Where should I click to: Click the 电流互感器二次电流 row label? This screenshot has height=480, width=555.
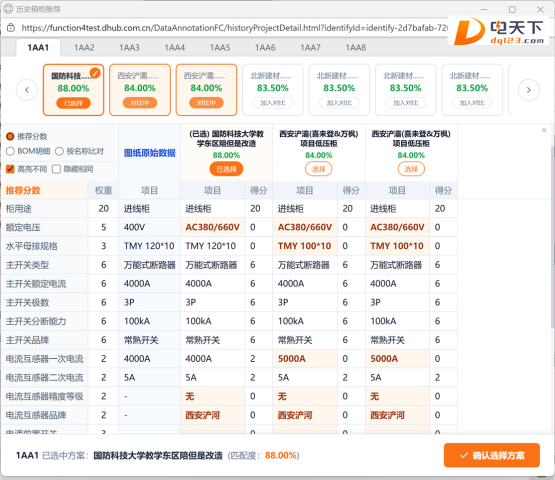pos(45,377)
